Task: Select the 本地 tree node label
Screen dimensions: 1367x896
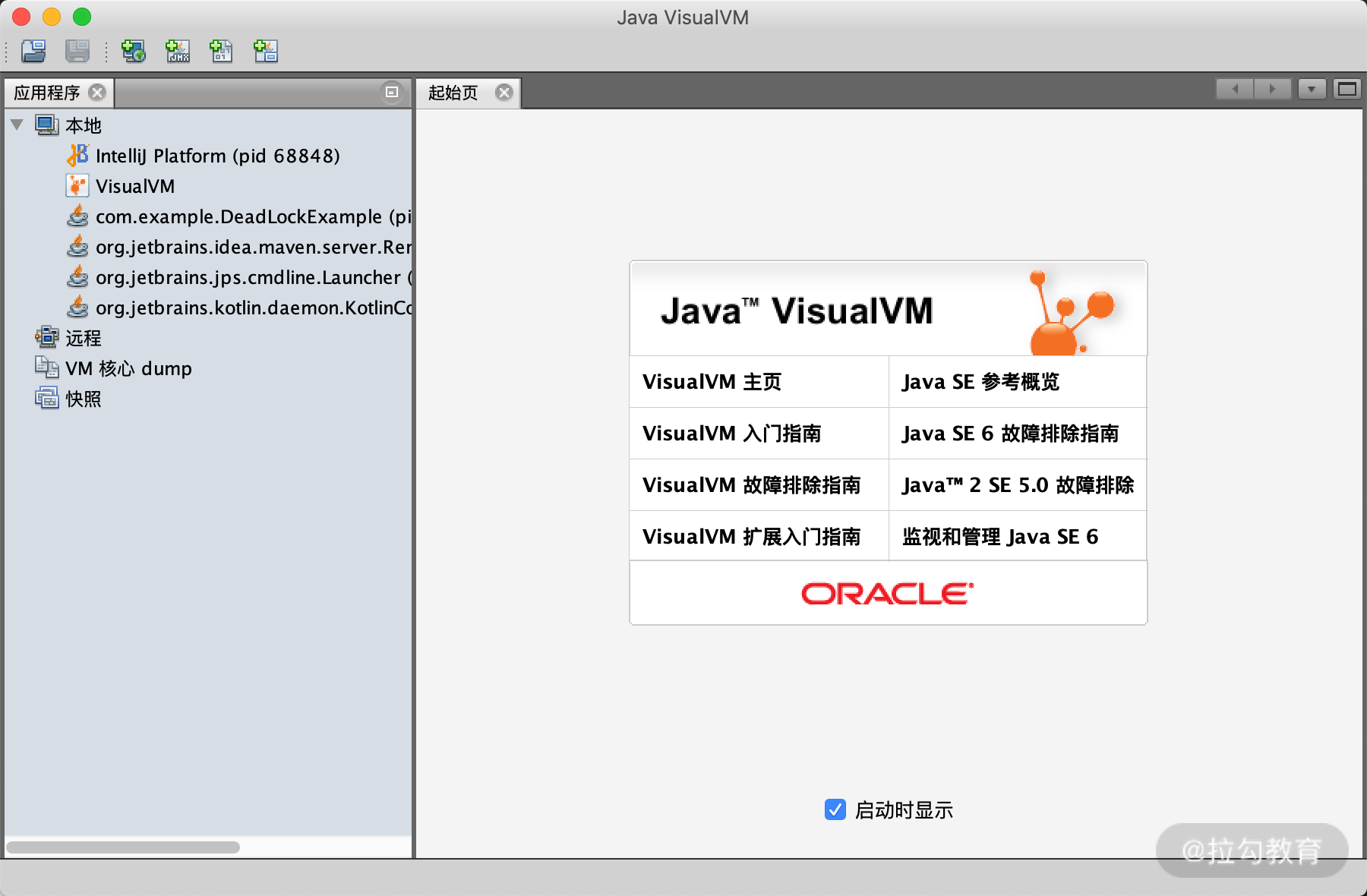Action: point(83,125)
